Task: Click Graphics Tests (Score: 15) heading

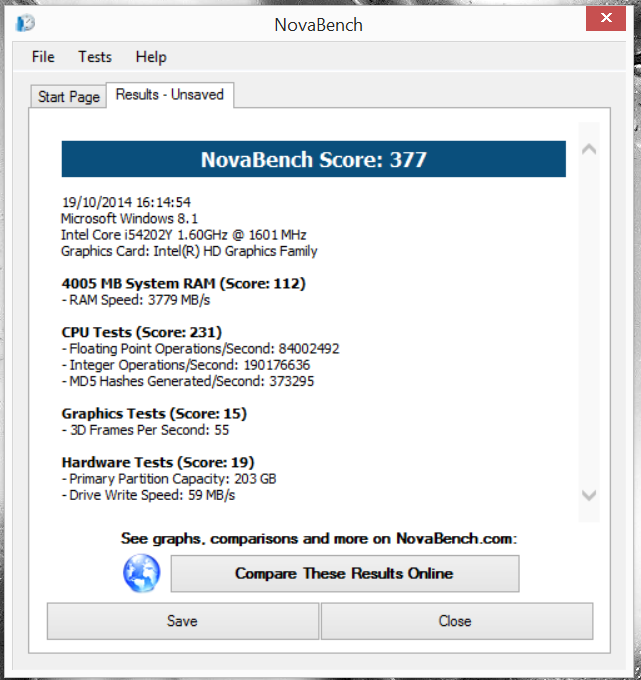Action: pyautogui.click(x=154, y=414)
